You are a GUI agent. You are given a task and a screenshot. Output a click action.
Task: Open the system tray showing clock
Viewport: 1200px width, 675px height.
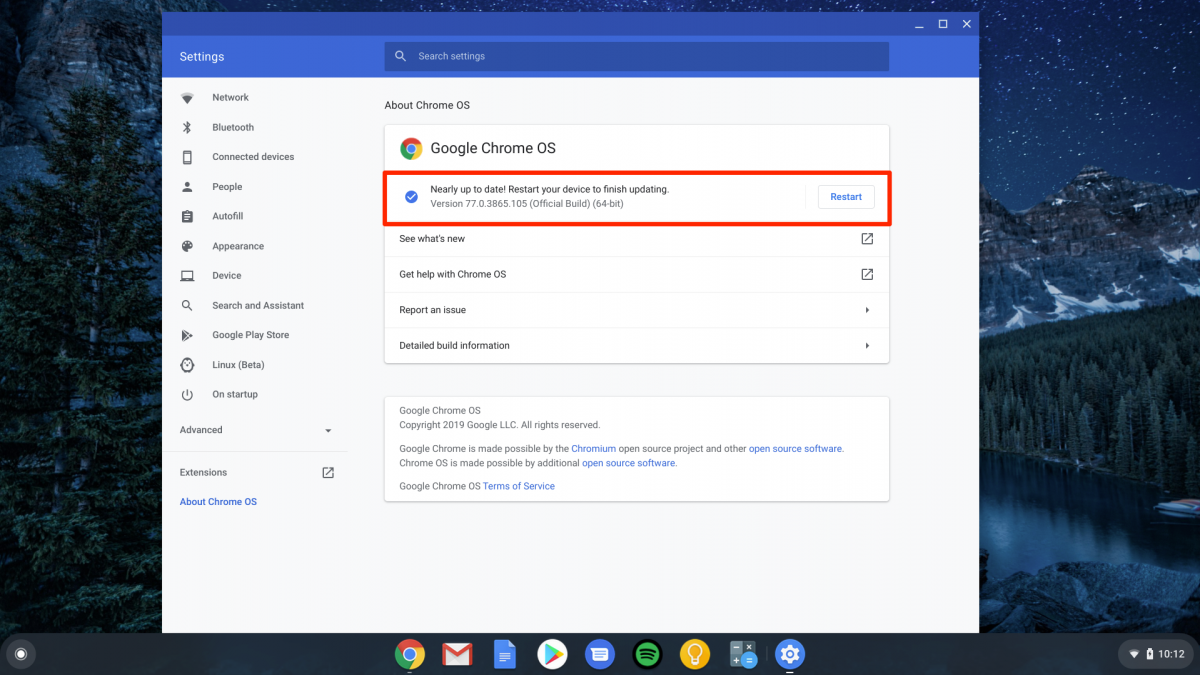pos(1154,654)
